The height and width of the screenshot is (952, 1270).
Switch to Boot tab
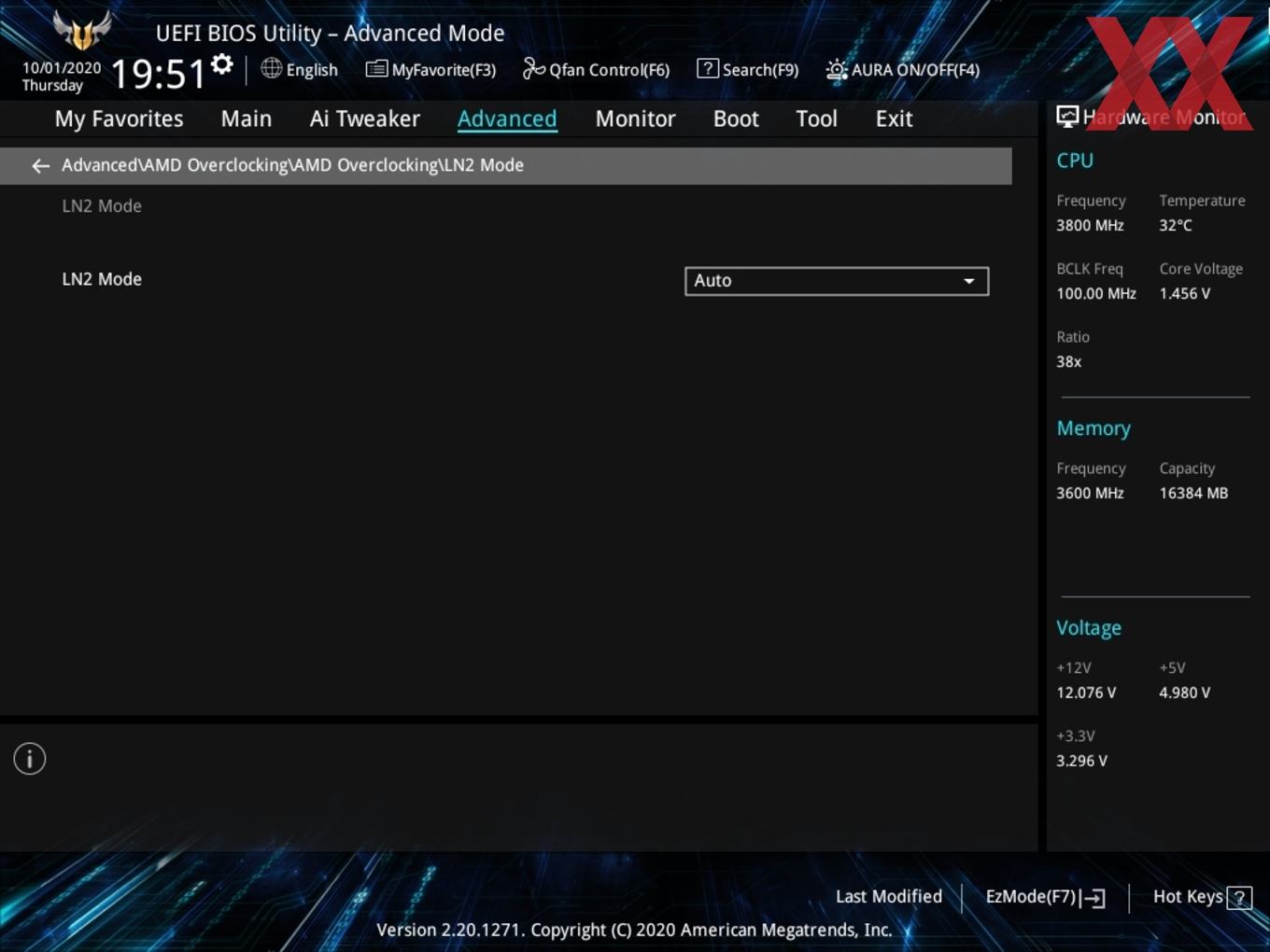point(736,119)
